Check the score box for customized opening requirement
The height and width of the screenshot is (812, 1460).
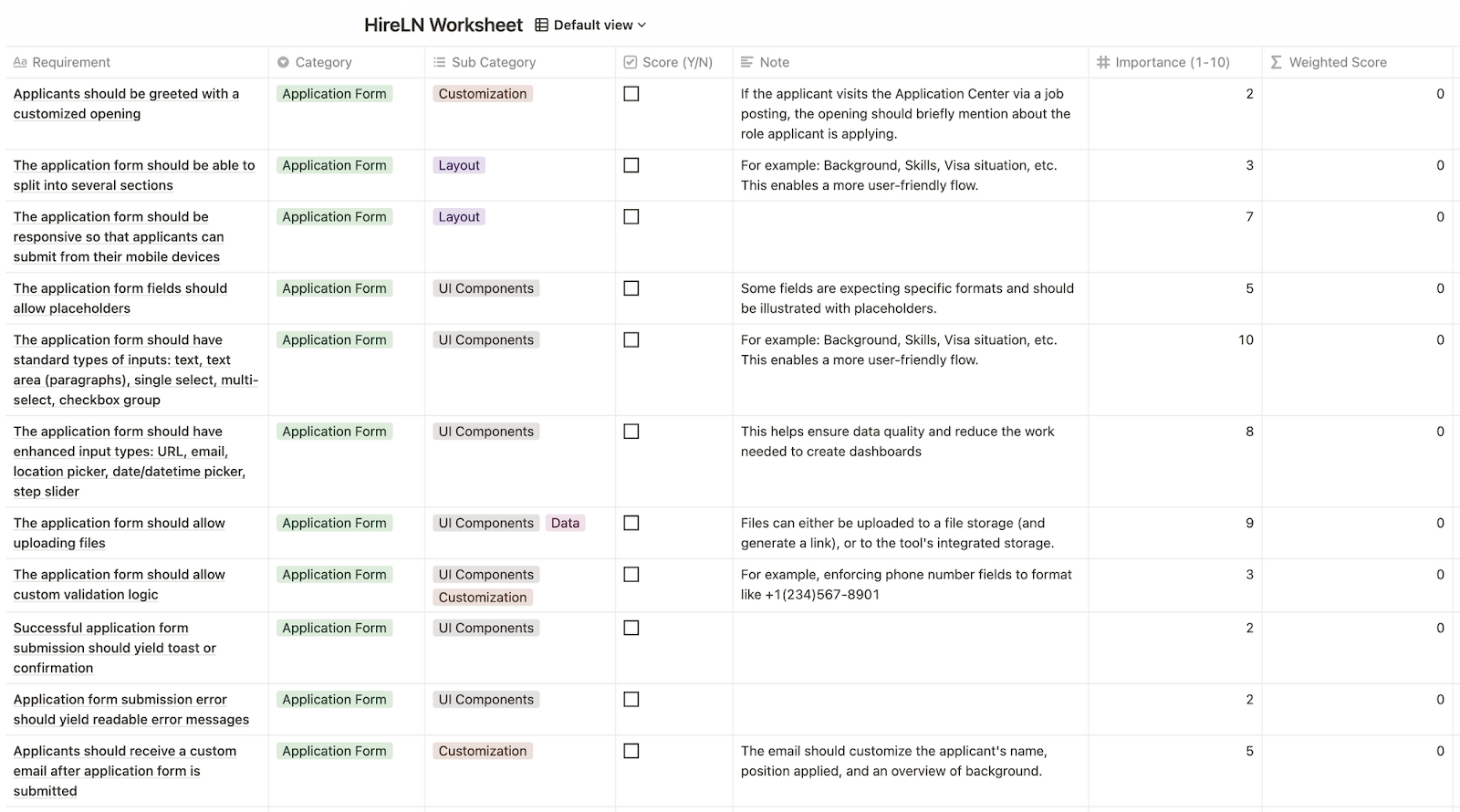tap(631, 94)
